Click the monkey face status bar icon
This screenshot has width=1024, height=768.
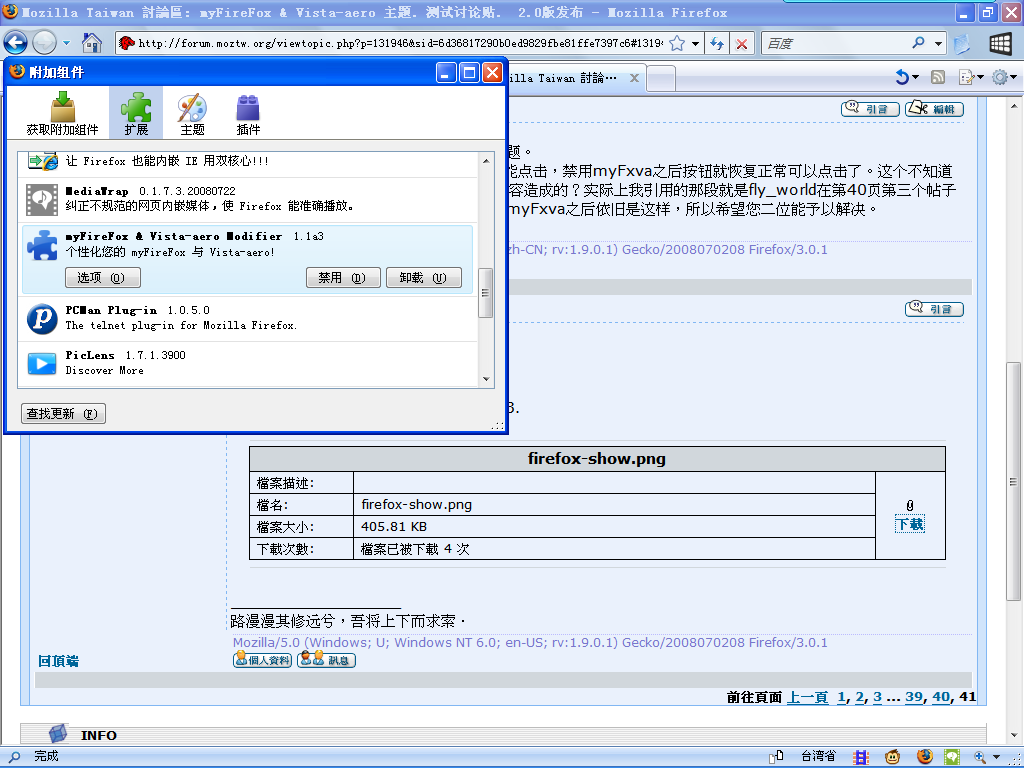[x=892, y=757]
